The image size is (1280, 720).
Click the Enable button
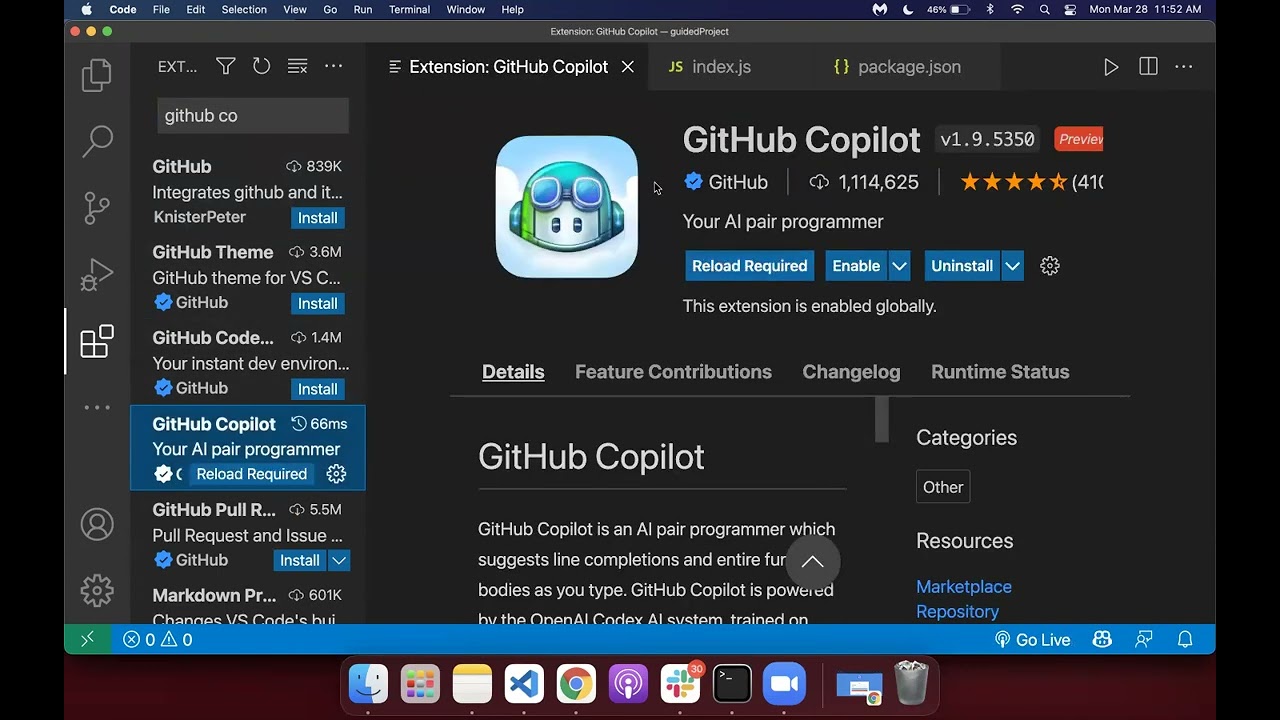856,266
